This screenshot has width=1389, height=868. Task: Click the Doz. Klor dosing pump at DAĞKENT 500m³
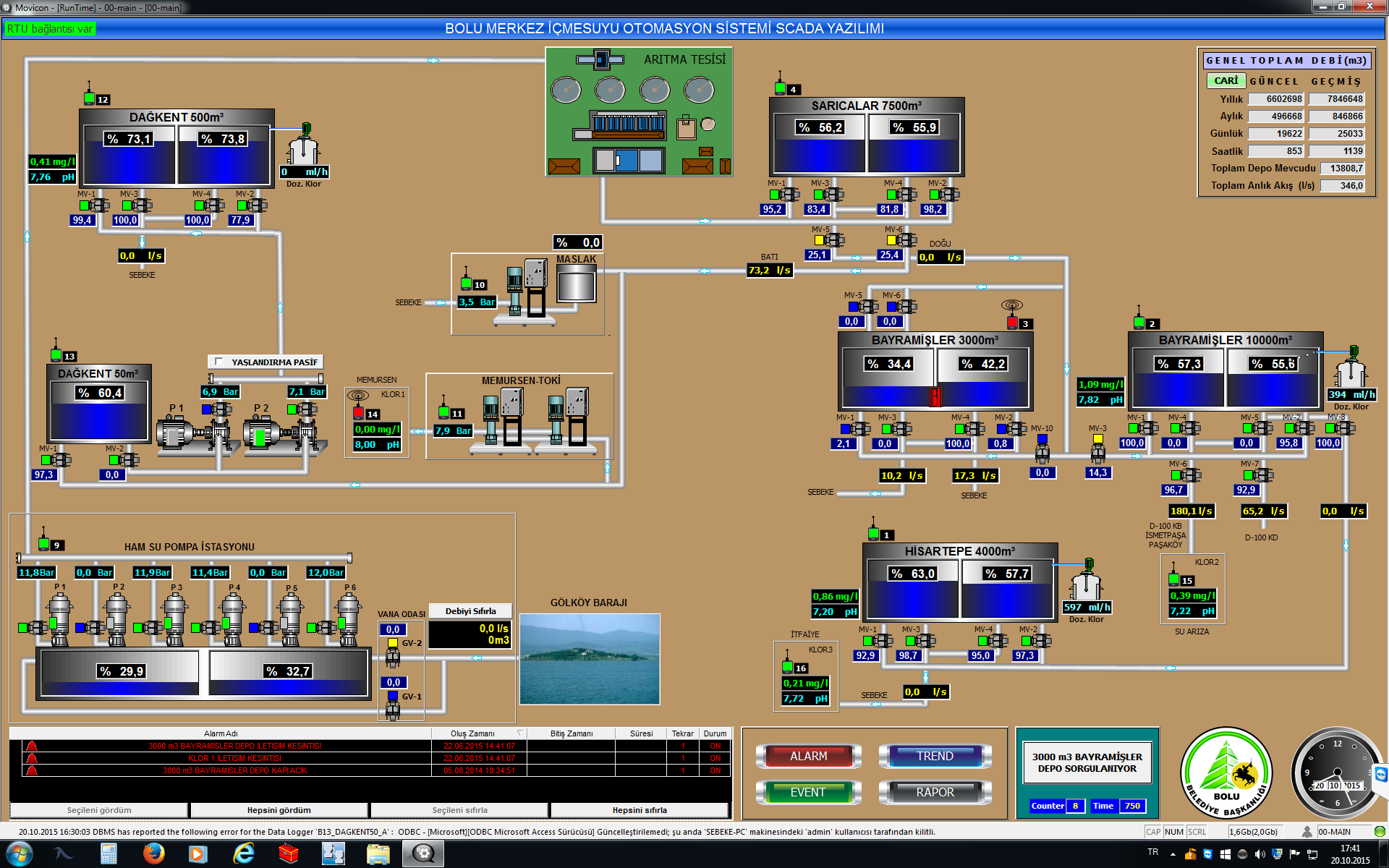click(x=303, y=146)
